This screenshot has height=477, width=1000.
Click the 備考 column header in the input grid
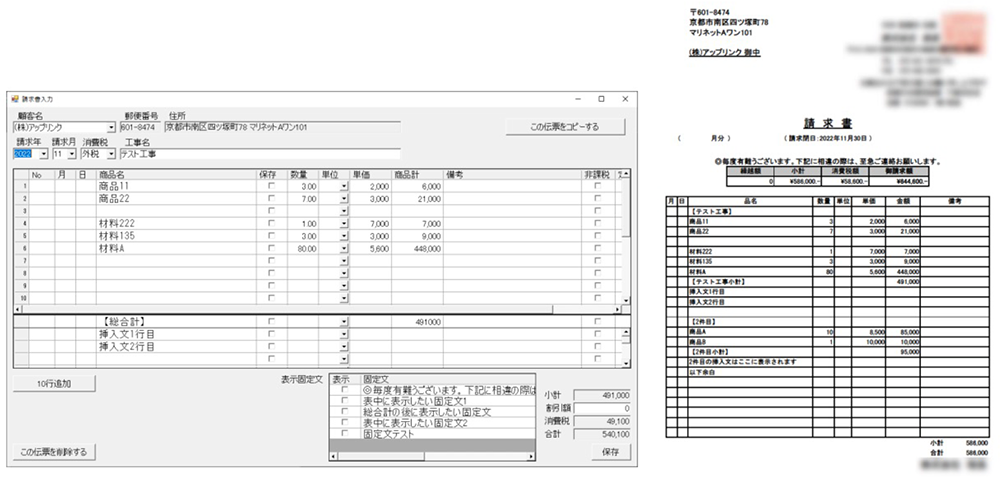(x=511, y=174)
